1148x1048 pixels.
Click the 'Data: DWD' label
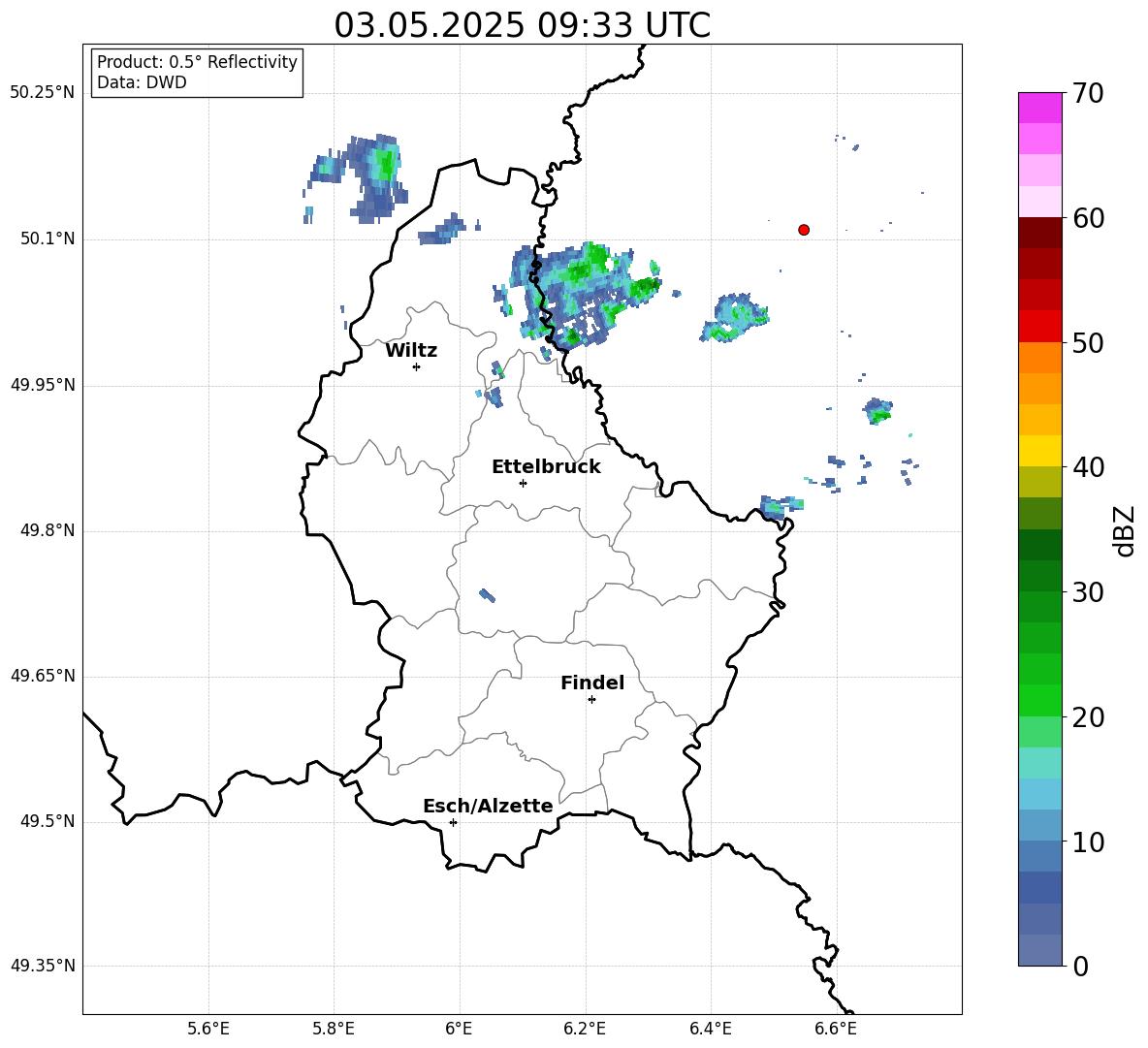click(x=142, y=82)
